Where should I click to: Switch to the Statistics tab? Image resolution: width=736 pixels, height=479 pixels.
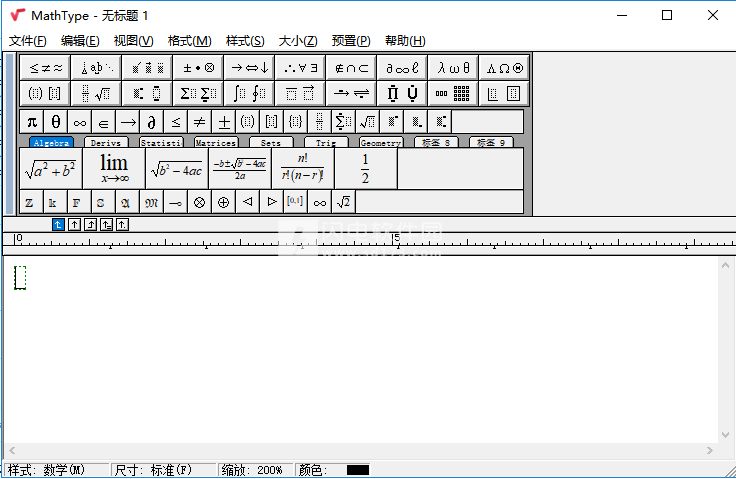[x=161, y=142]
